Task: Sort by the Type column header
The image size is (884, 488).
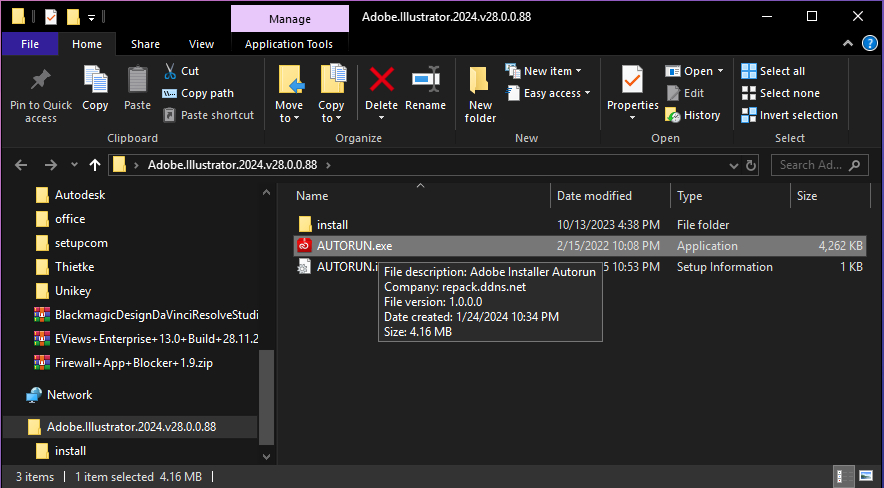Action: pyautogui.click(x=689, y=196)
